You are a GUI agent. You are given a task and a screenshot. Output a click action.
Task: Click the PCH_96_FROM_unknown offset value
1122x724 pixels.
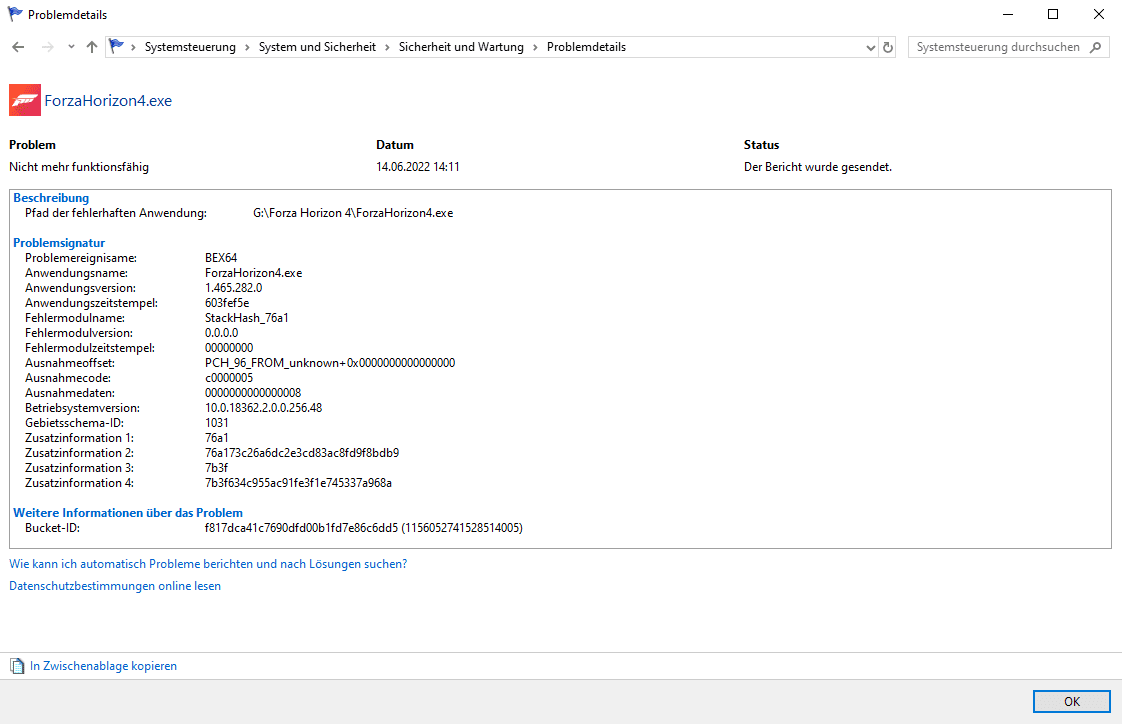click(330, 363)
